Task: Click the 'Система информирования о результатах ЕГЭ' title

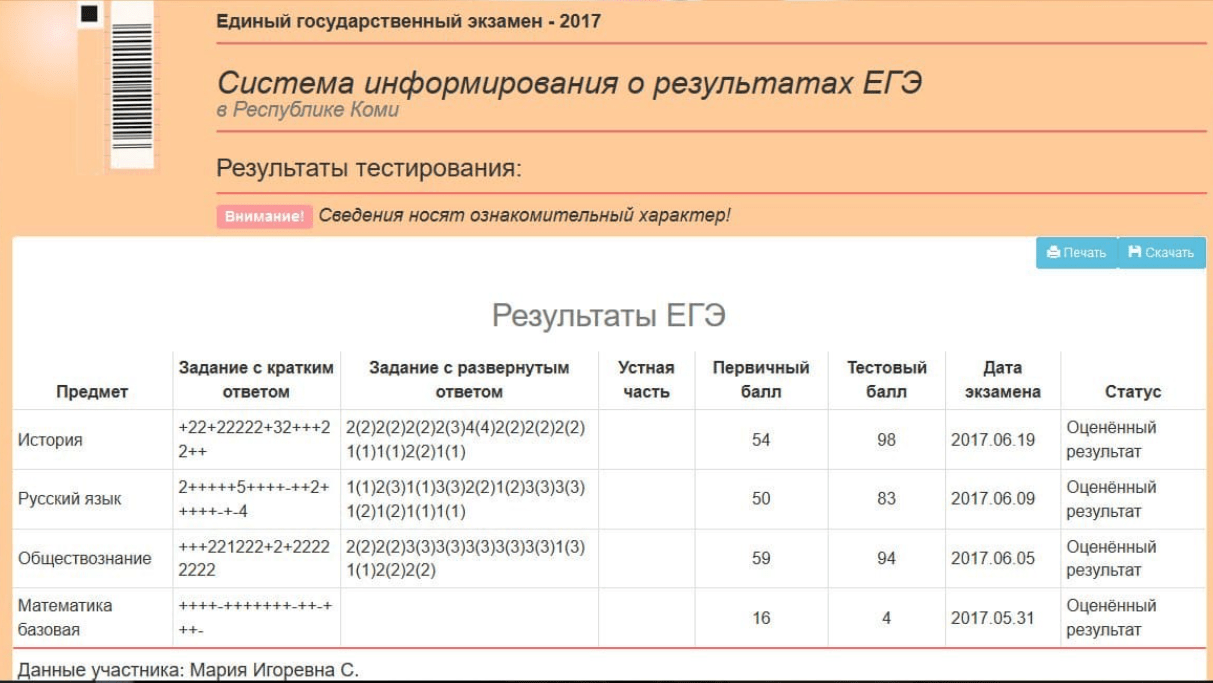Action: coord(569,83)
